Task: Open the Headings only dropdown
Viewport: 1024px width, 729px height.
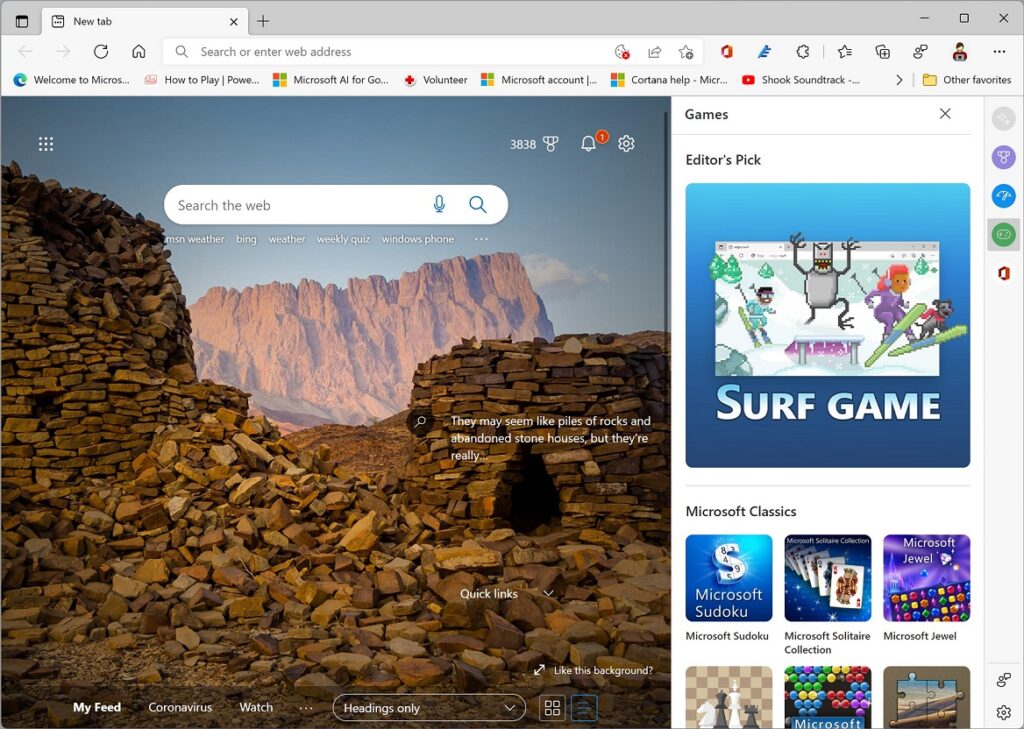Action: click(x=428, y=707)
